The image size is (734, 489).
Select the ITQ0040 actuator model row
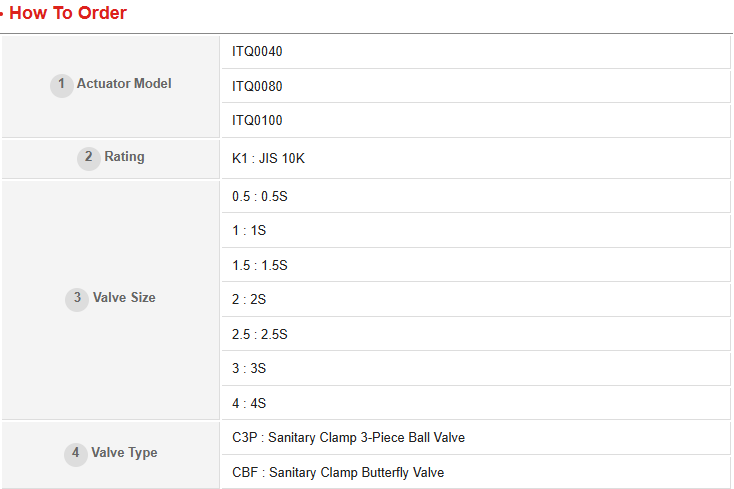(x=257, y=51)
